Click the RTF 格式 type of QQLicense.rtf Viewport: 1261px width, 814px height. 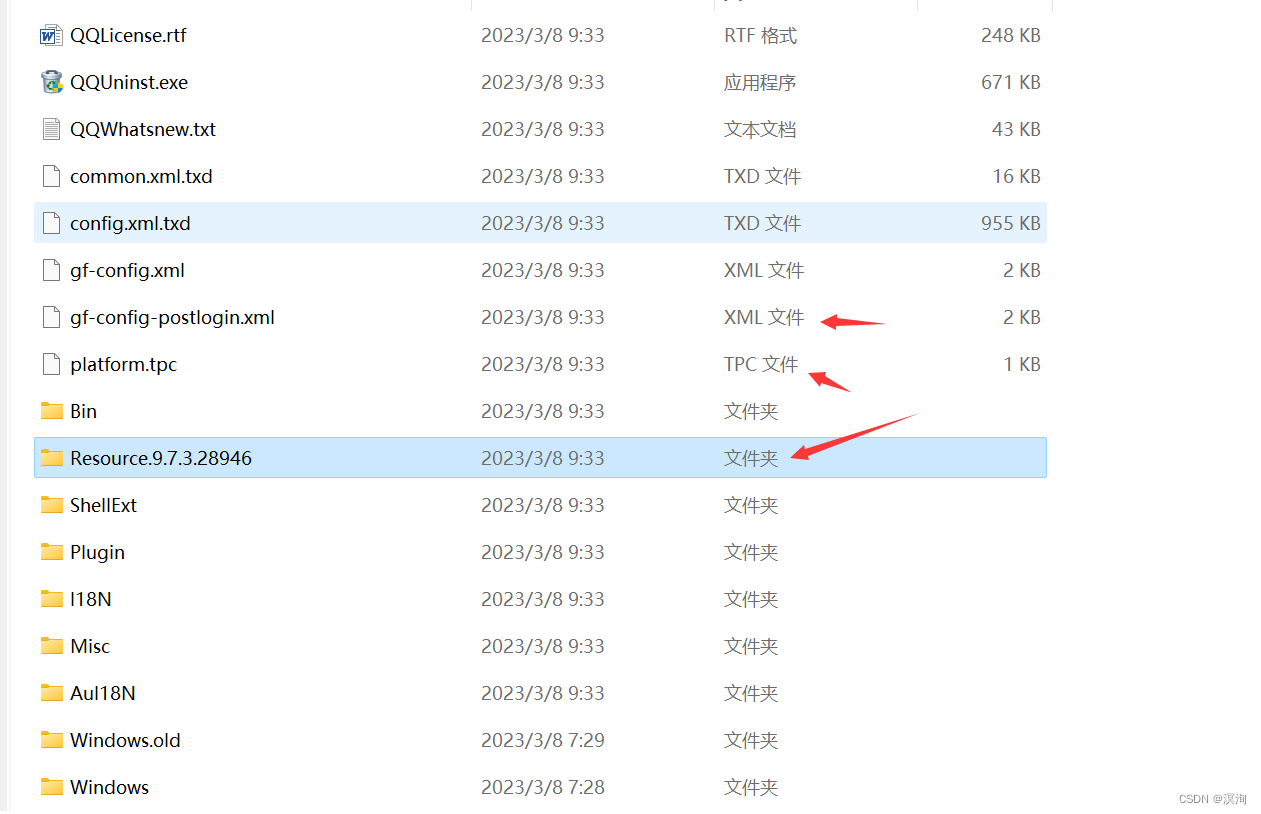[760, 36]
